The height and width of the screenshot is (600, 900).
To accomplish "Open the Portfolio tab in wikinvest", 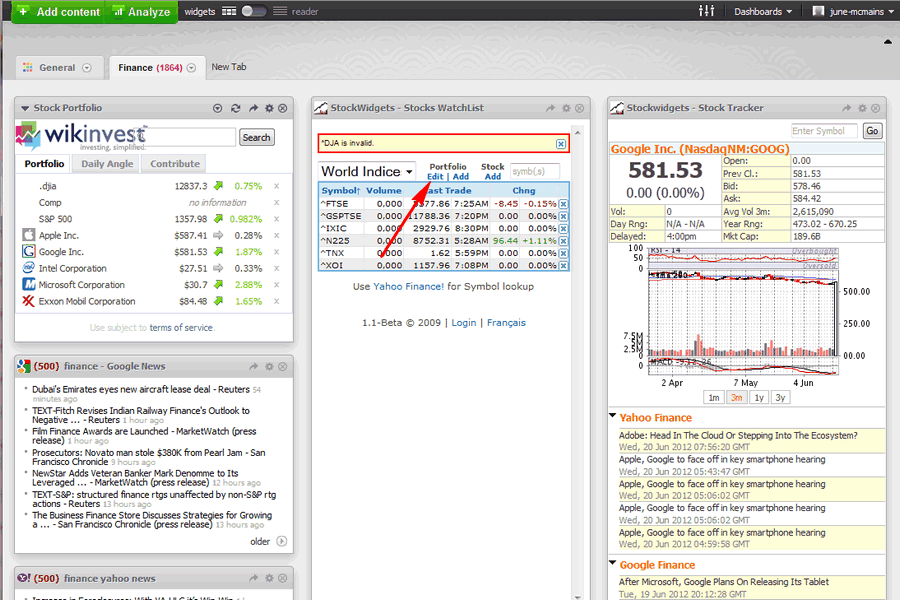I will pyautogui.click(x=44, y=164).
